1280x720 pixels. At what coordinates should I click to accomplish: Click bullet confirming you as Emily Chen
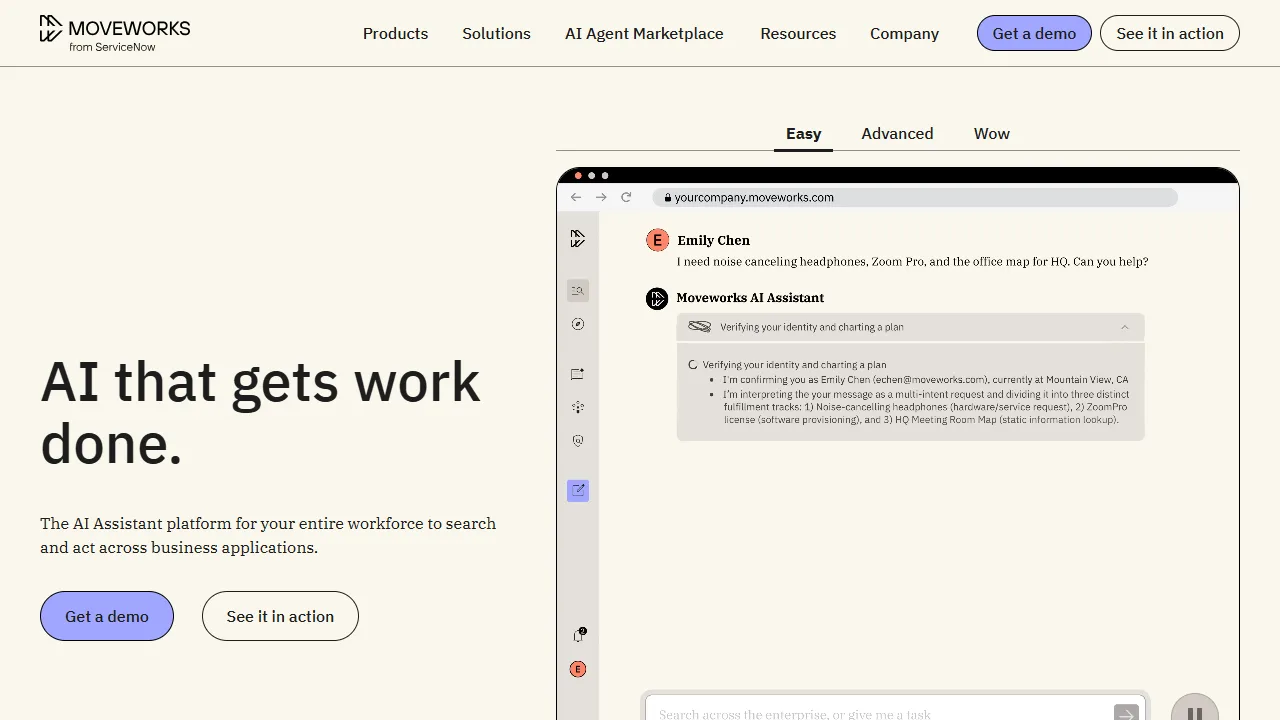925,380
